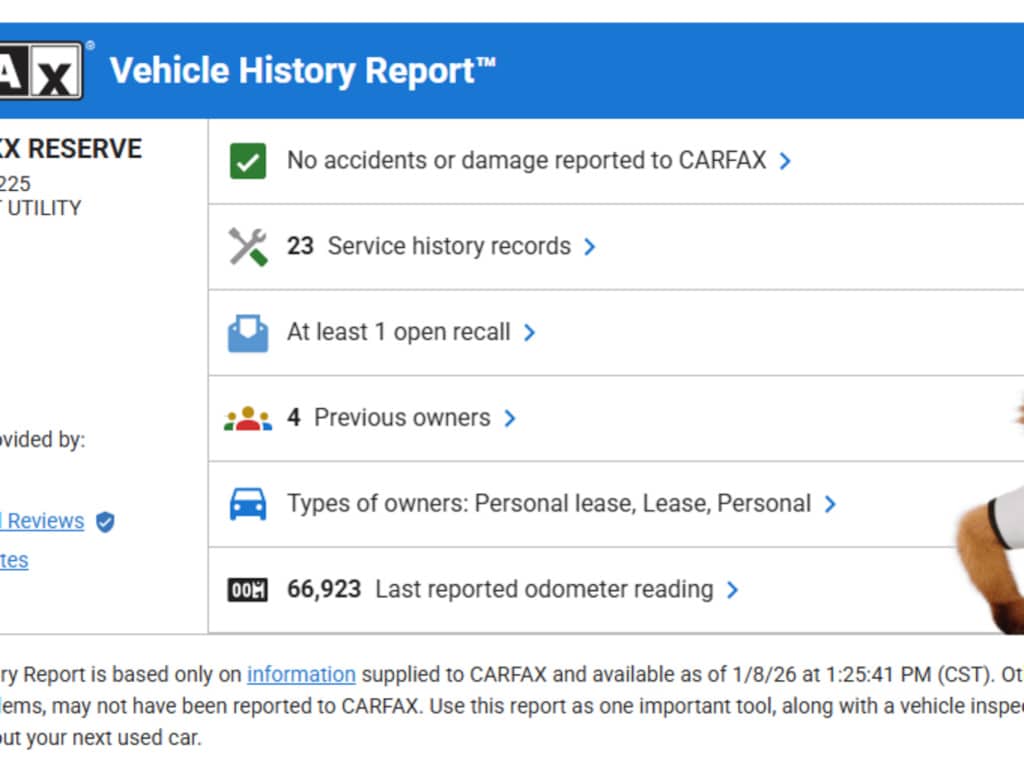This screenshot has width=1024, height=769.
Task: Open the 'information' hyperlink in disclaimer
Action: [301, 674]
